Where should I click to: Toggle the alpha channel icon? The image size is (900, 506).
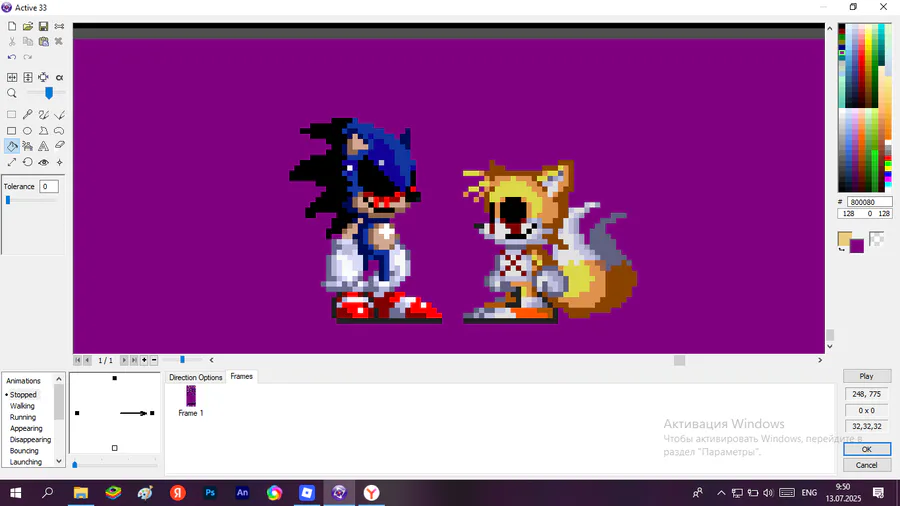59,77
